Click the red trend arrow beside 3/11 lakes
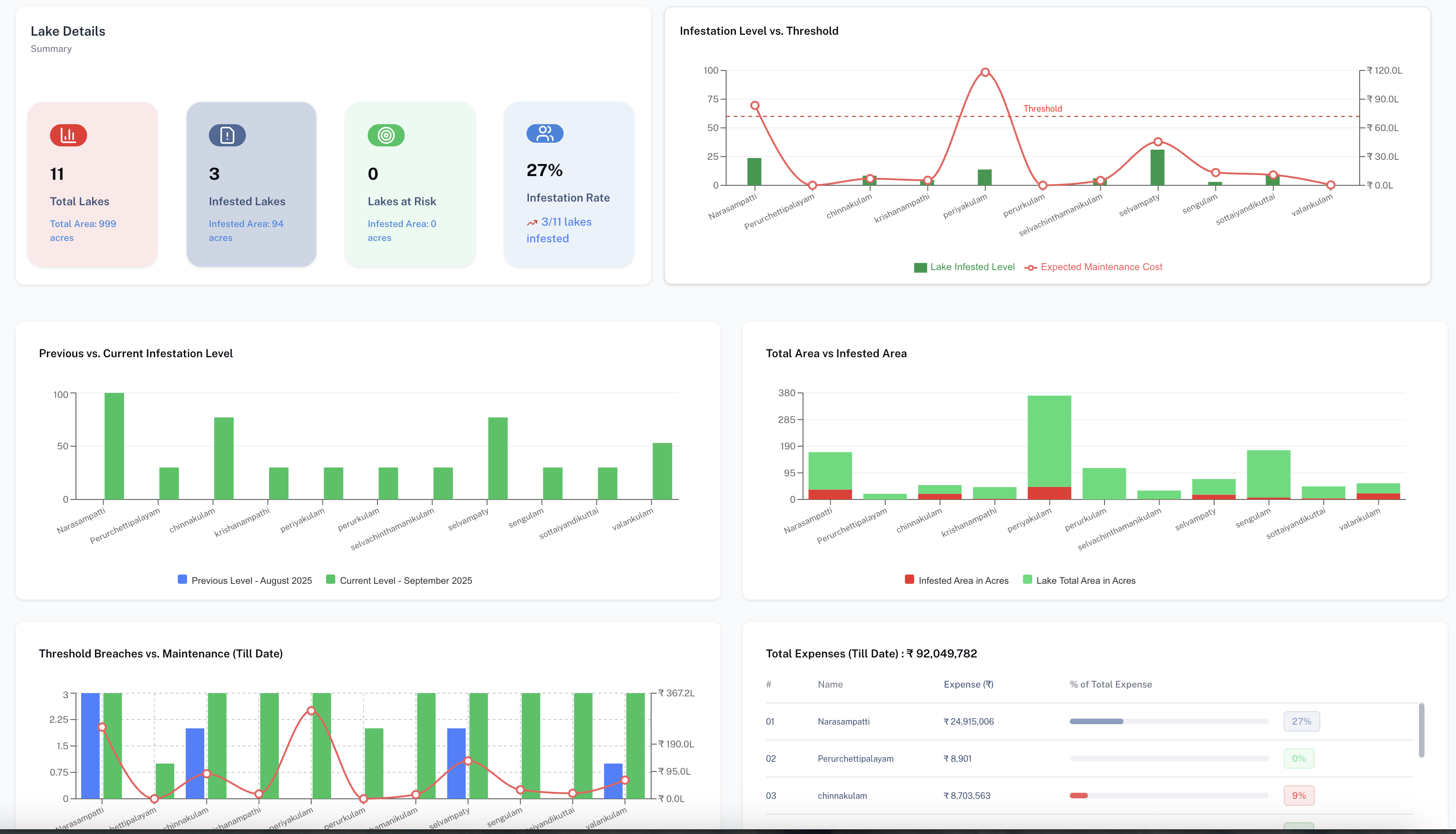Screen dimensions: 1456x834 pos(532,223)
